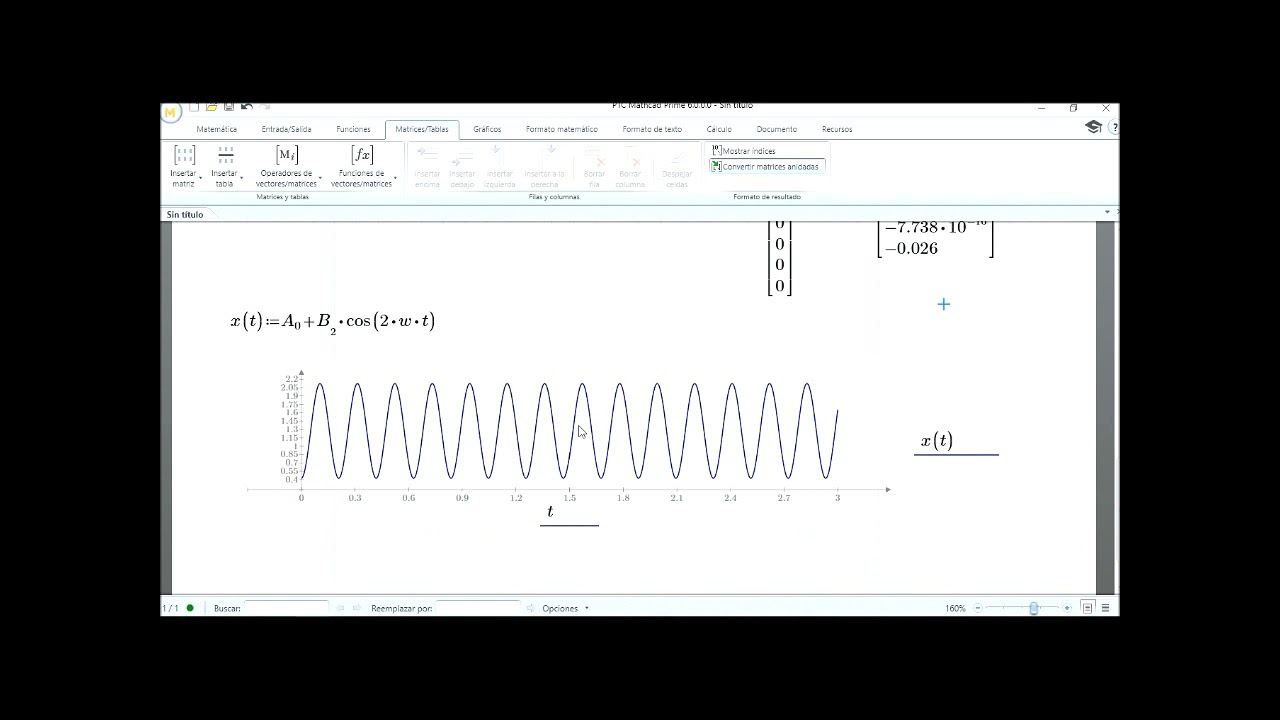Switch to draft view icon in status bar
The height and width of the screenshot is (720, 1280).
pyautogui.click(x=1107, y=608)
